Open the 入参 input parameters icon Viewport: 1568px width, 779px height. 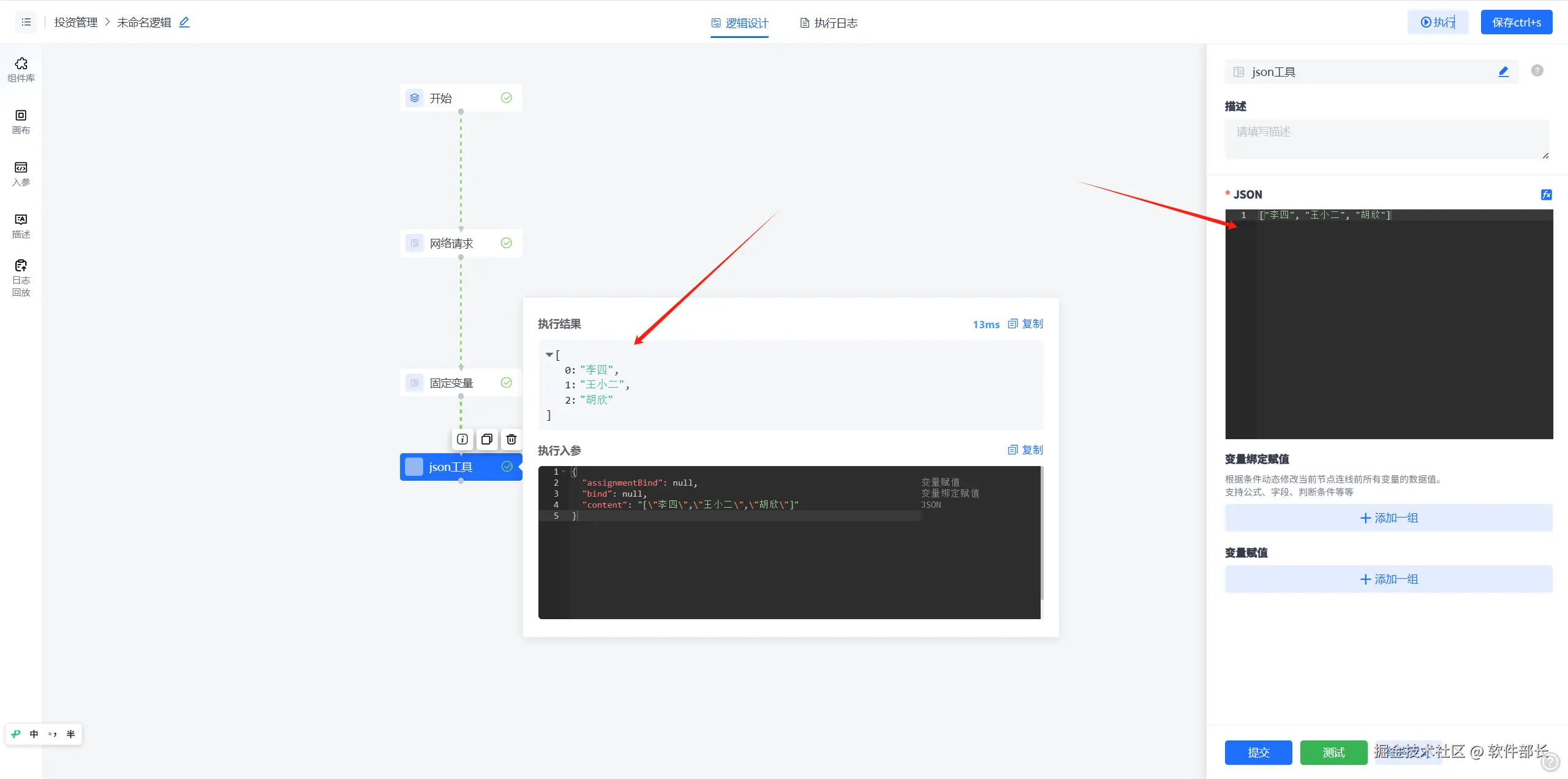tap(21, 173)
